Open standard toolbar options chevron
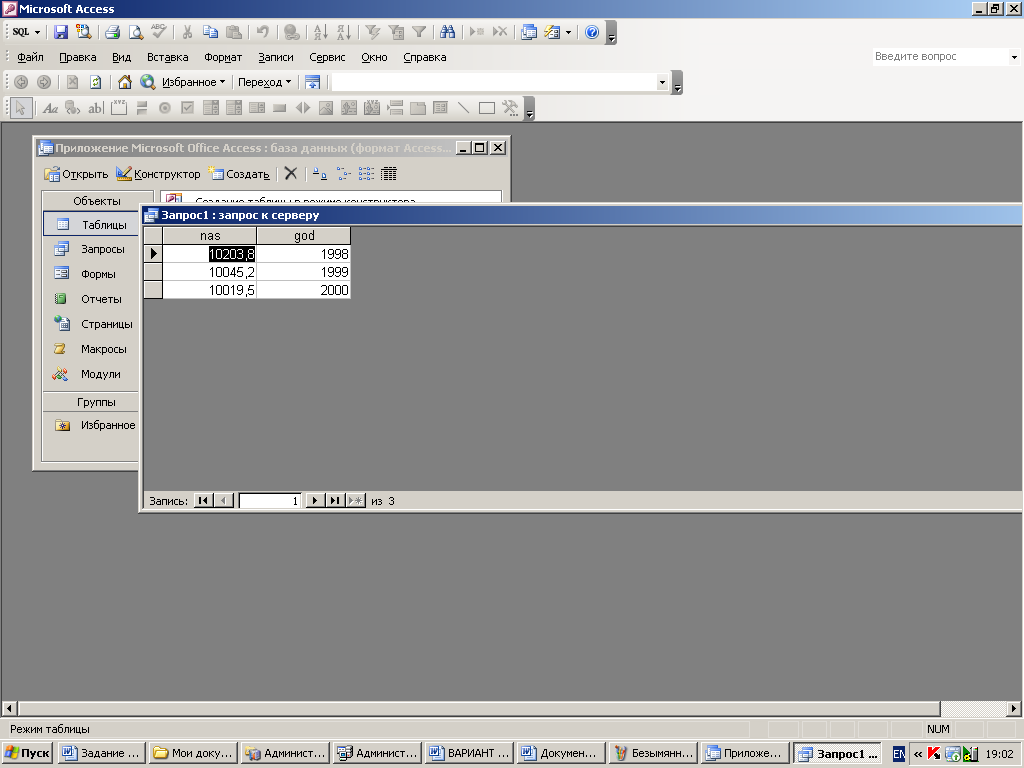Image resolution: width=1024 pixels, height=768 pixels. pos(612,33)
